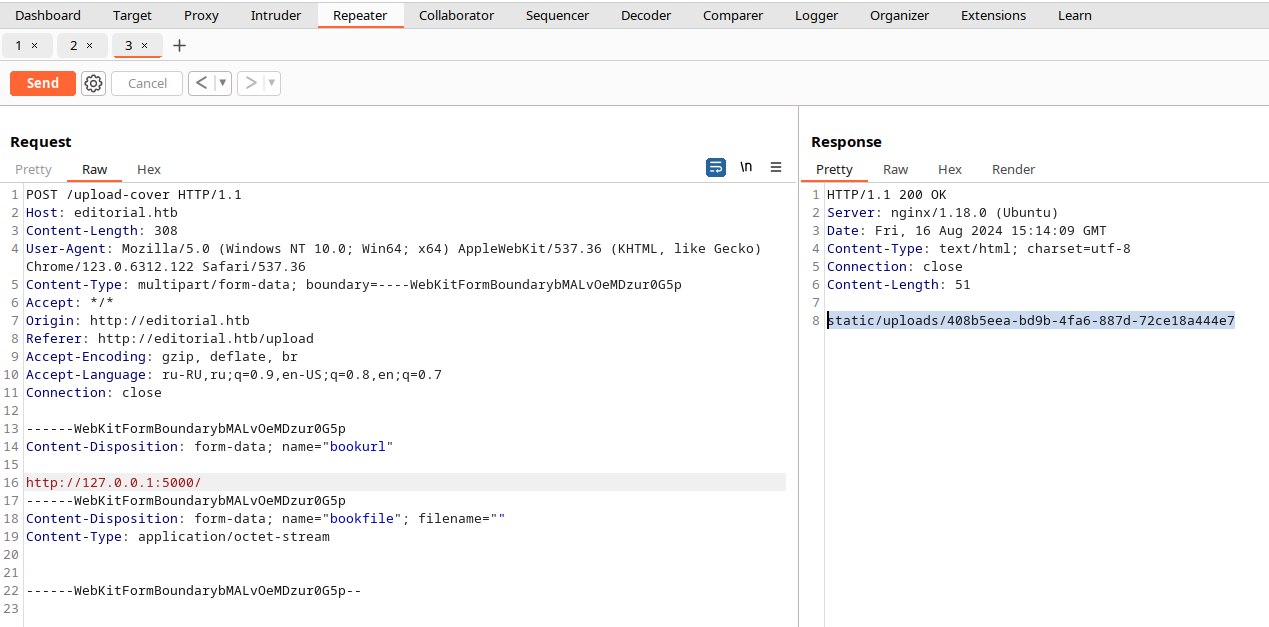The width and height of the screenshot is (1269, 627).
Task: Click the Server: nginx/1.18.0 response header
Action: pos(942,213)
